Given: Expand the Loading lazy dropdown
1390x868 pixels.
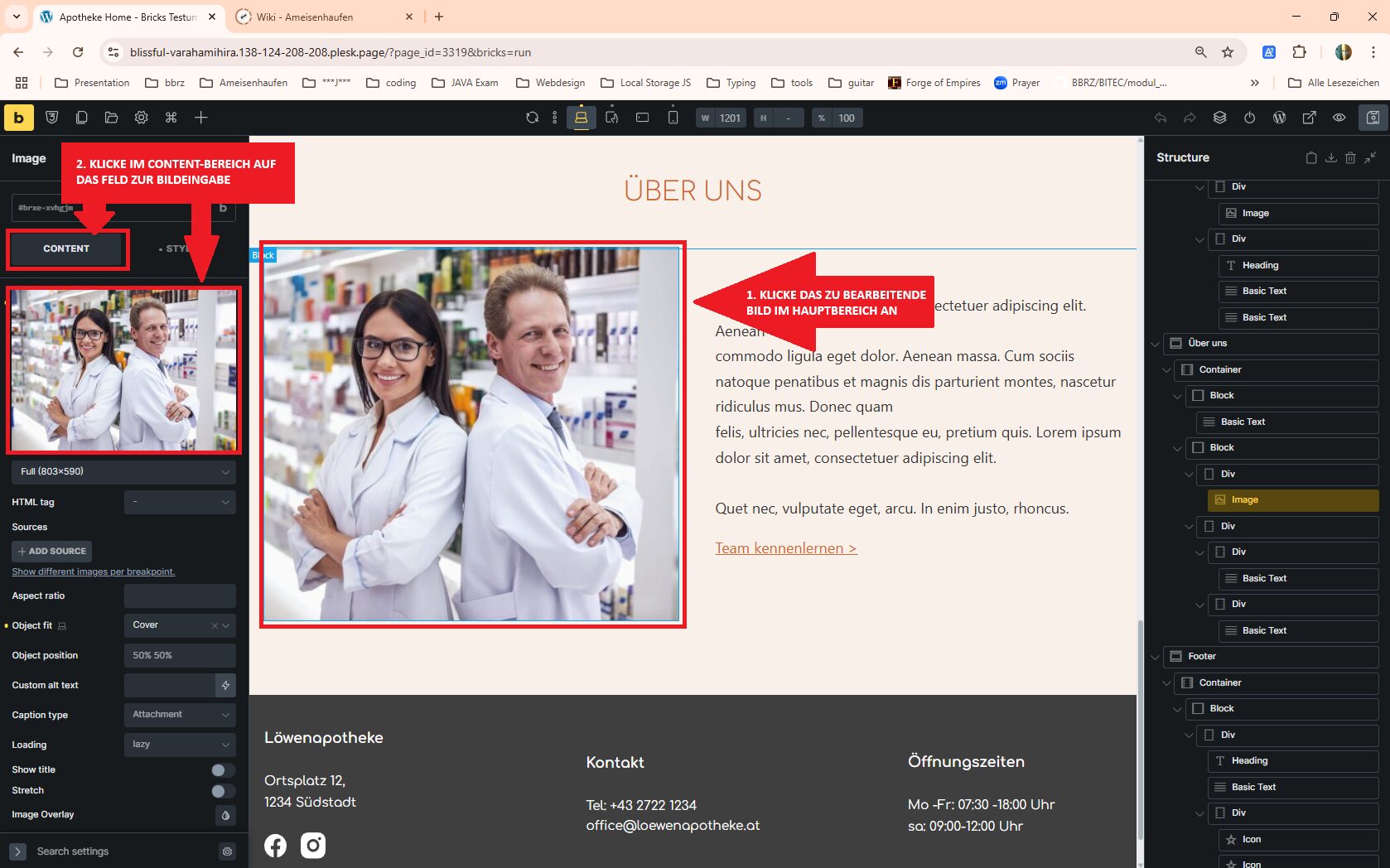Looking at the screenshot, I should pos(180,745).
